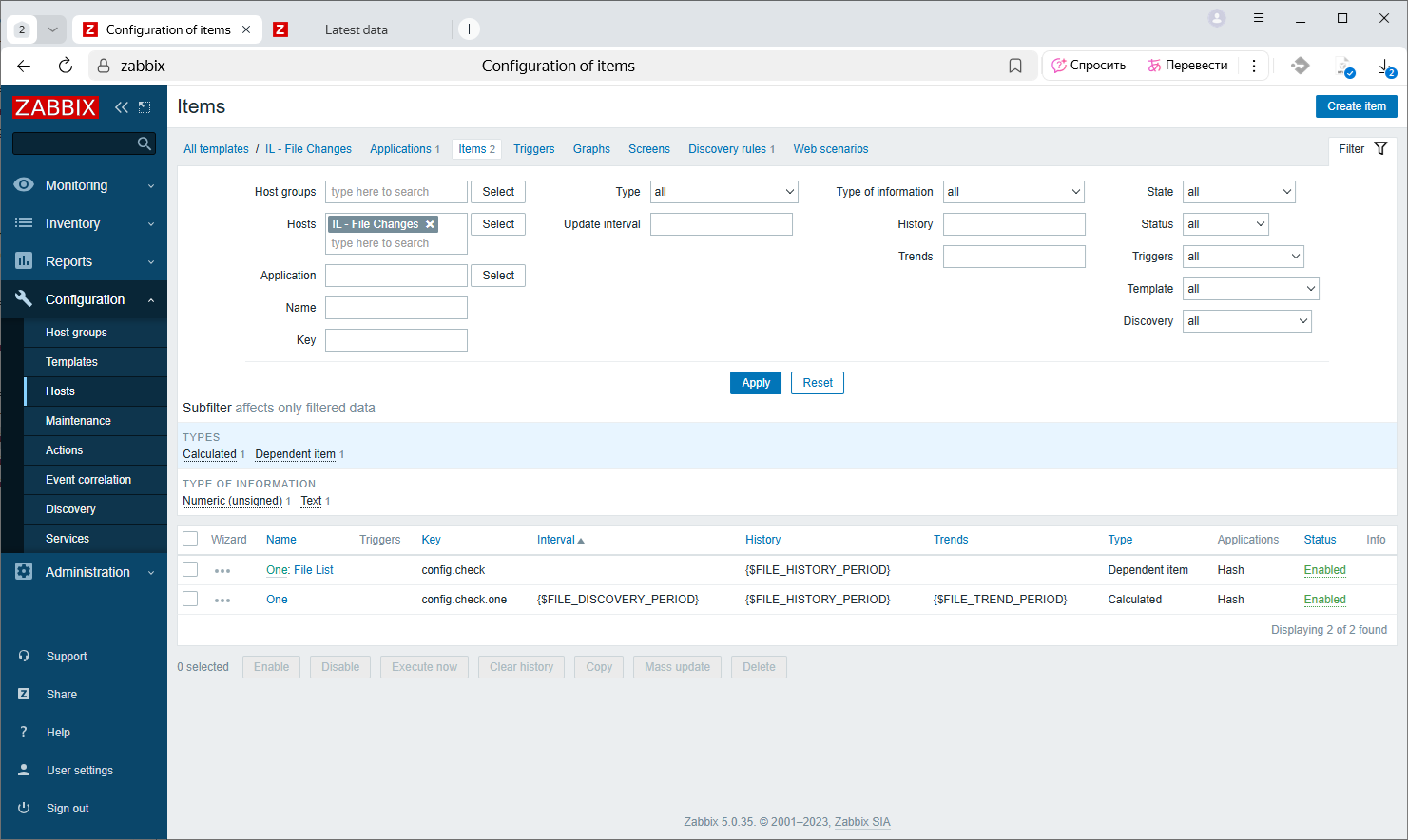Image resolution: width=1408 pixels, height=840 pixels.
Task: Check the One: File List row checkbox
Action: (x=190, y=569)
